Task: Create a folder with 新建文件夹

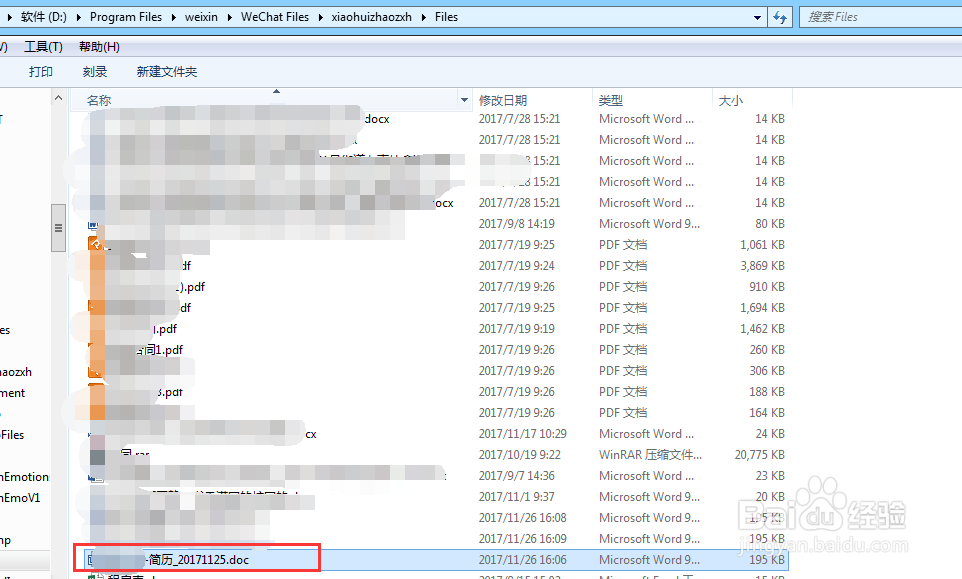Action: coord(167,72)
